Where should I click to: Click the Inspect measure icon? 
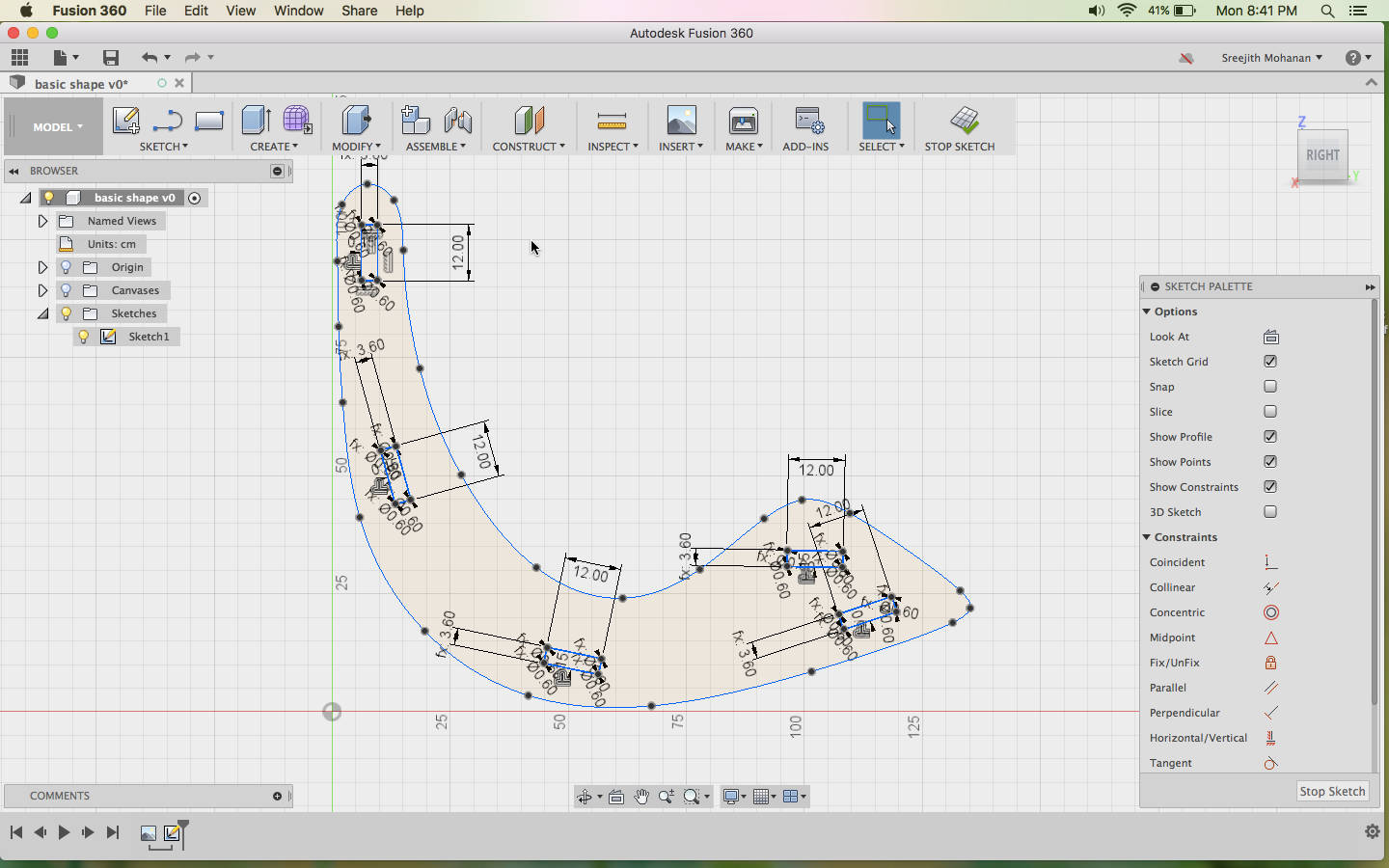pos(612,121)
